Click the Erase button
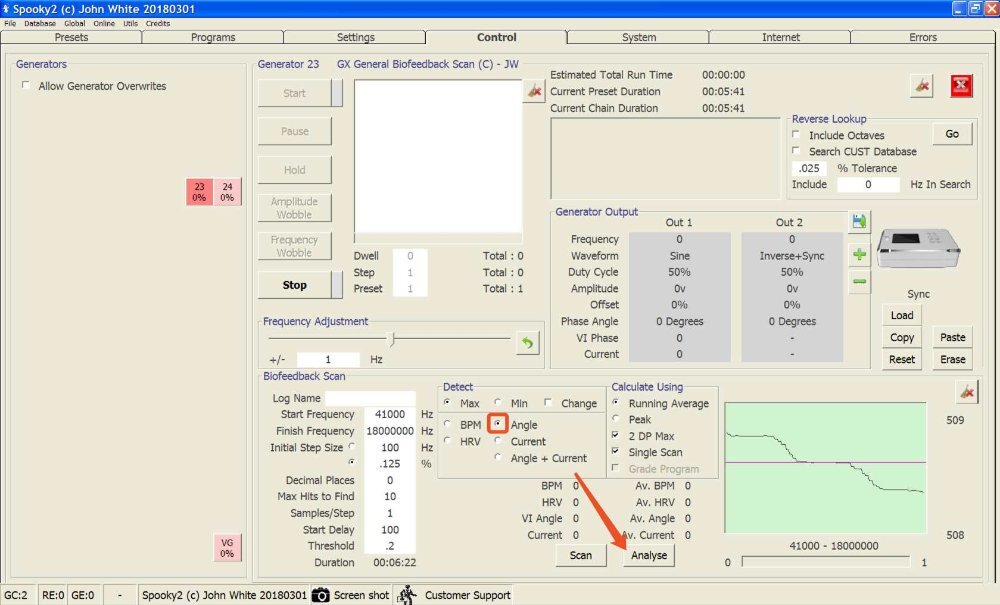Image resolution: width=1000 pixels, height=605 pixels. point(952,360)
